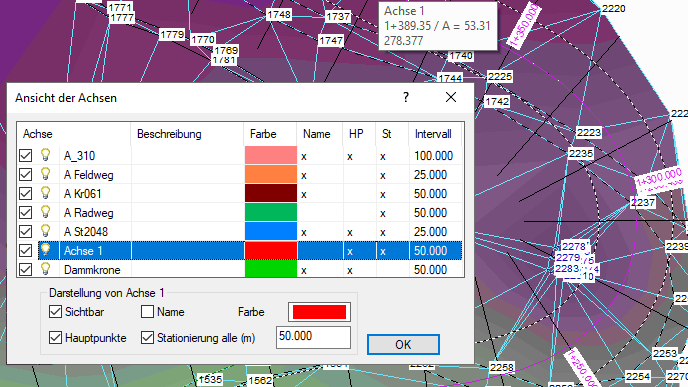This screenshot has width=688, height=387.
Task: Click map point label 2223
Action: coord(589,133)
